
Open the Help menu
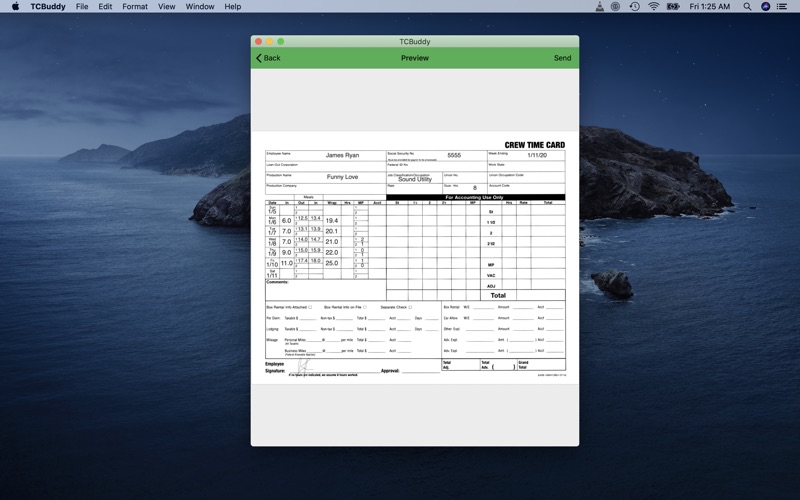click(233, 7)
